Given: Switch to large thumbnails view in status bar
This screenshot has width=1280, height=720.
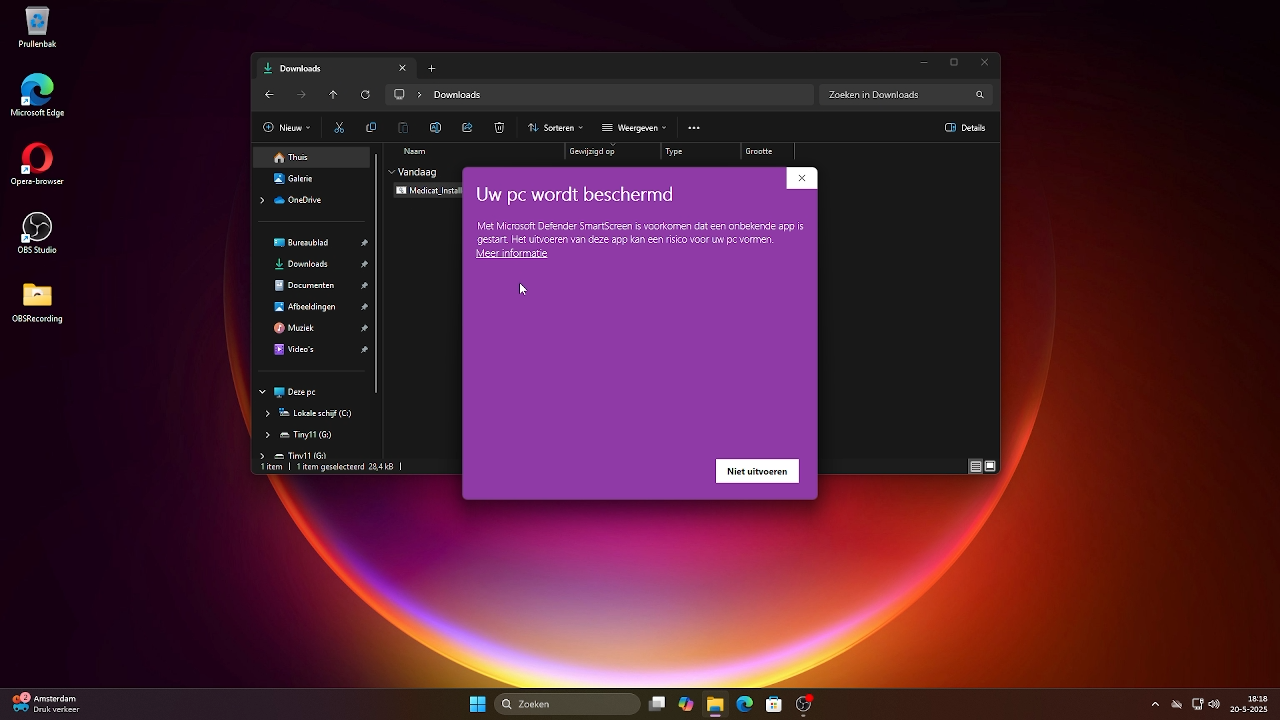Looking at the screenshot, I should (990, 466).
